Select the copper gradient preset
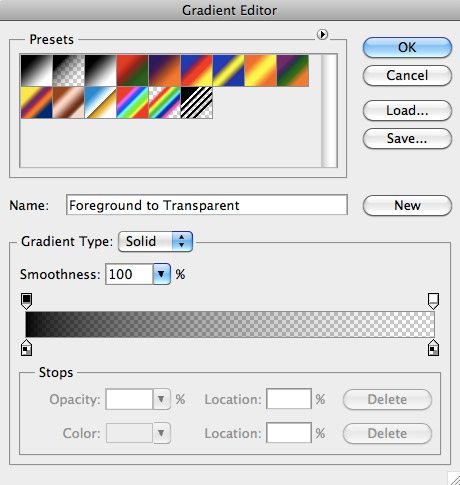Screen dimensions: 460x485 [69, 103]
